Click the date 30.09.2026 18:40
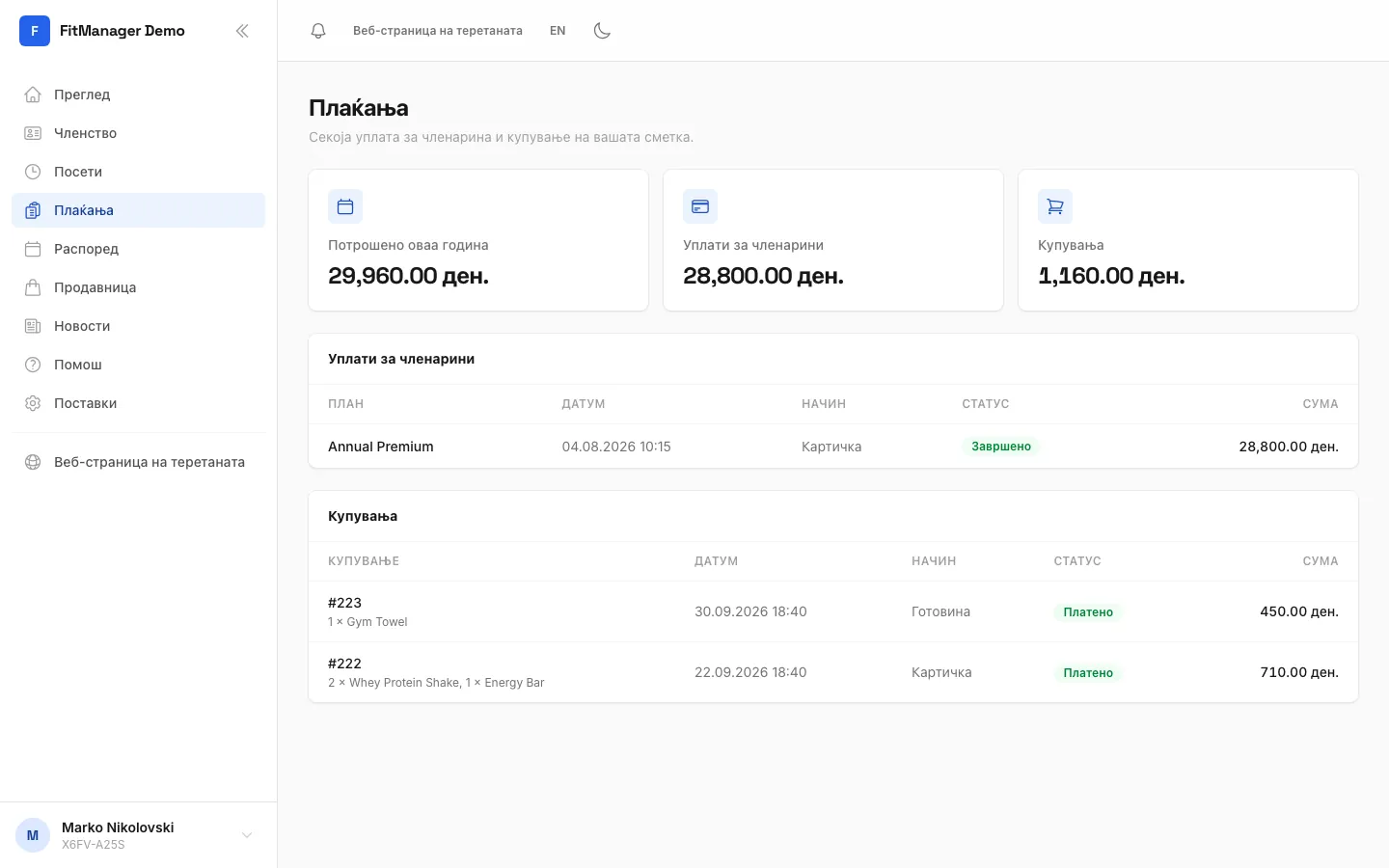Screen dimensions: 1389x868 750,611
